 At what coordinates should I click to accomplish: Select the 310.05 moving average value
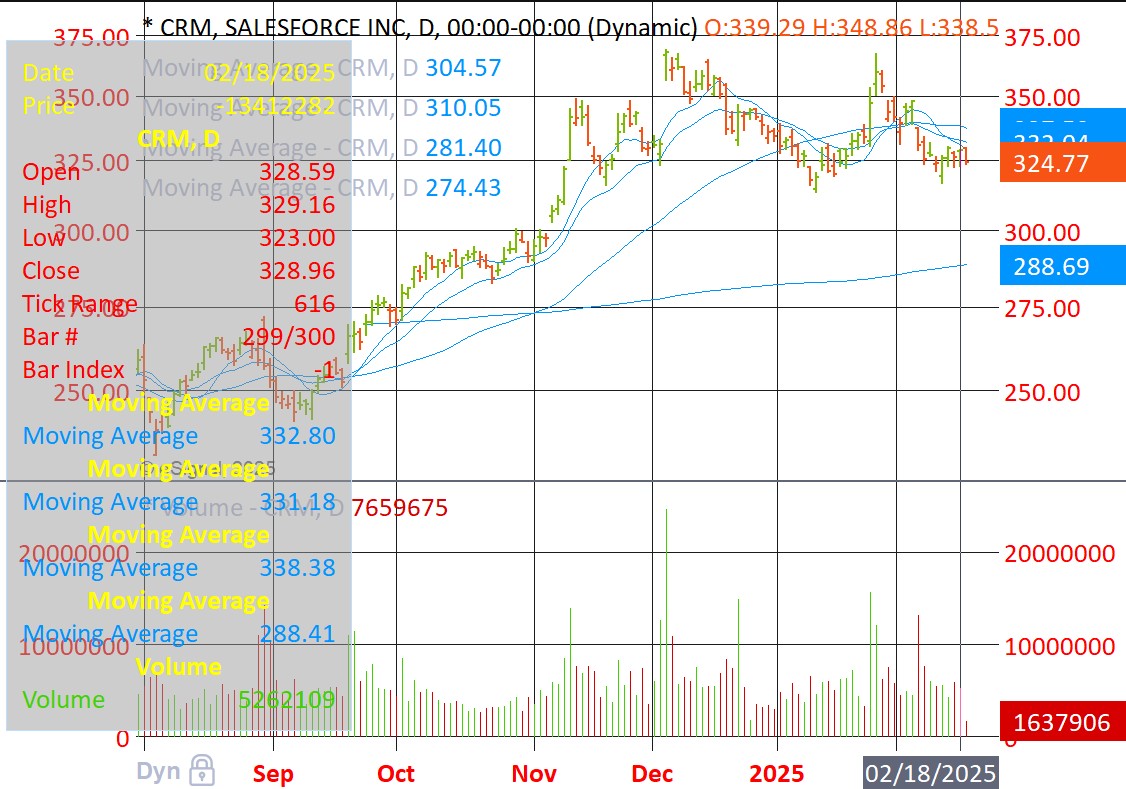463,108
